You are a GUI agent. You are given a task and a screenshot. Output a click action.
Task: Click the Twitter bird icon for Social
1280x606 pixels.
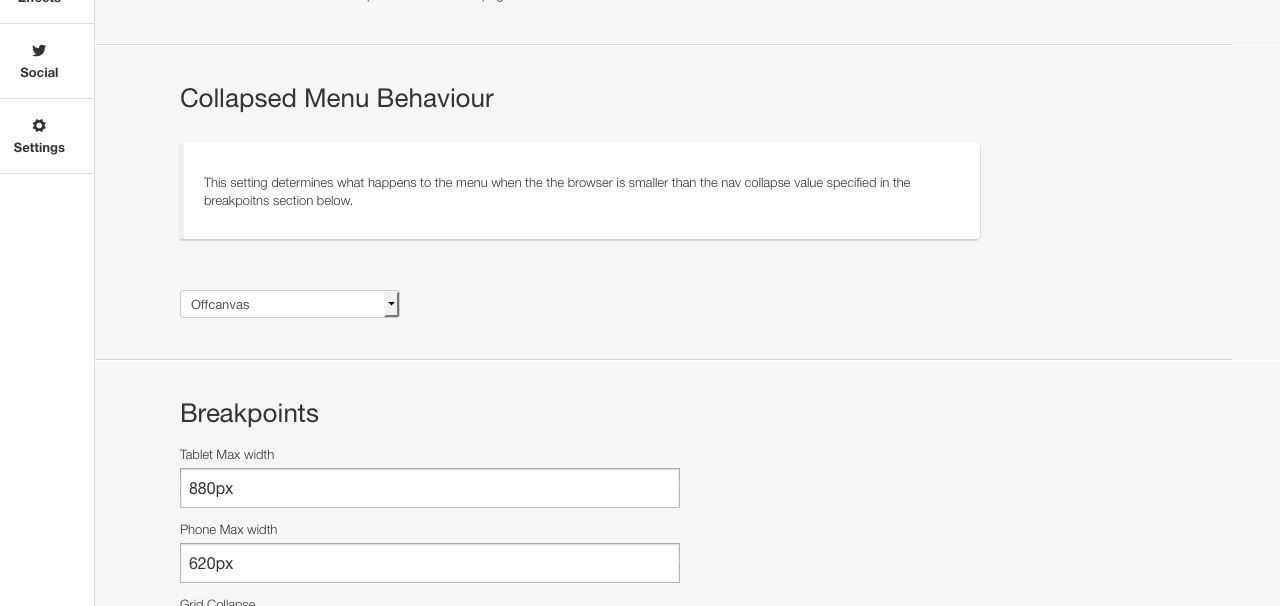coord(39,50)
